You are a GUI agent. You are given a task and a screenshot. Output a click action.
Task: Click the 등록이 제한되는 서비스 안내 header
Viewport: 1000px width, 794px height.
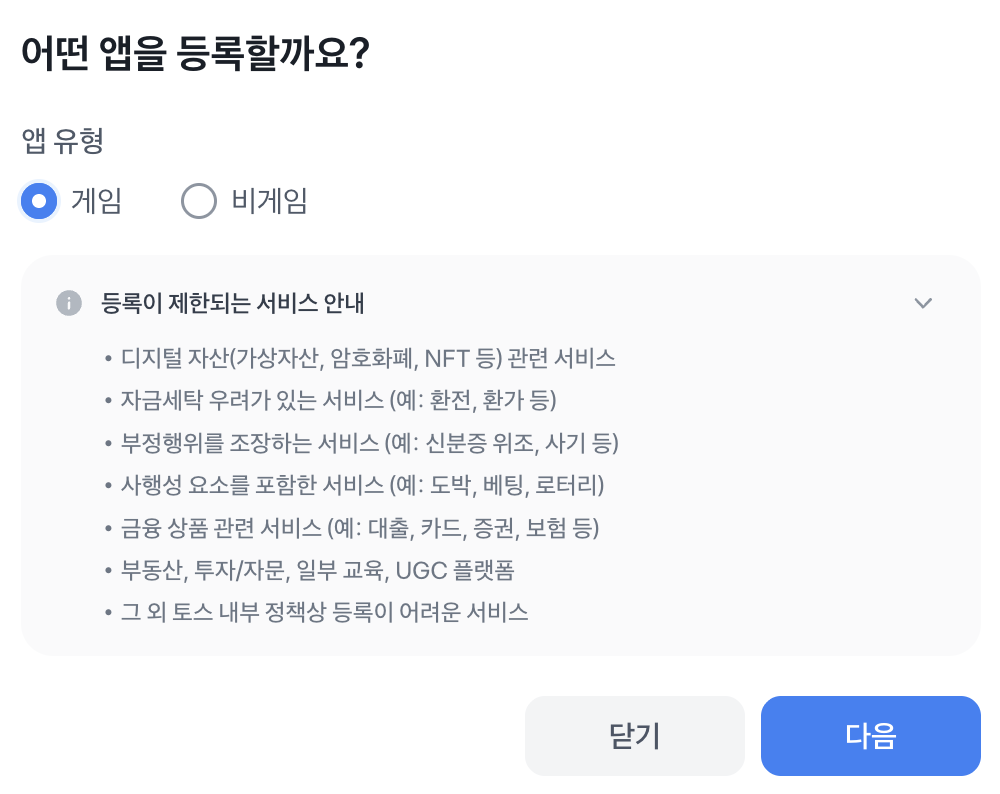232,303
